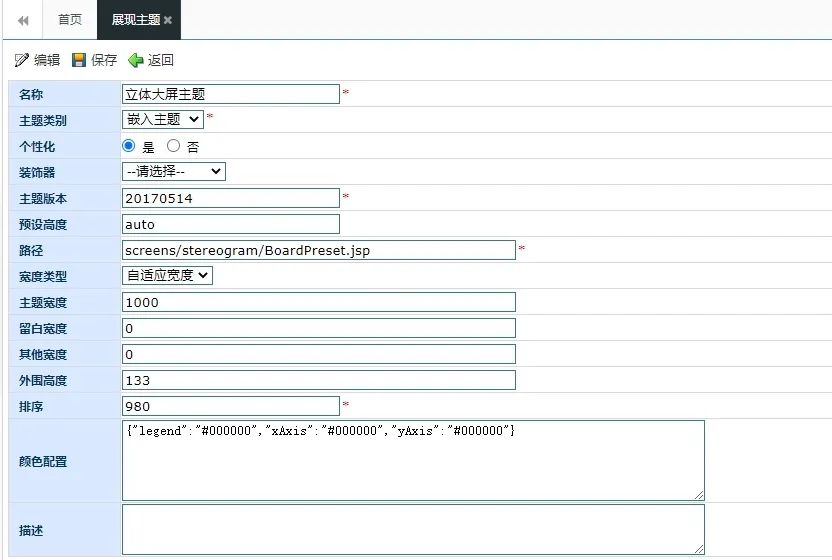Open the 装饰器 dropdown showing --请选择--
Viewport: 832px width, 560px height.
[x=174, y=171]
